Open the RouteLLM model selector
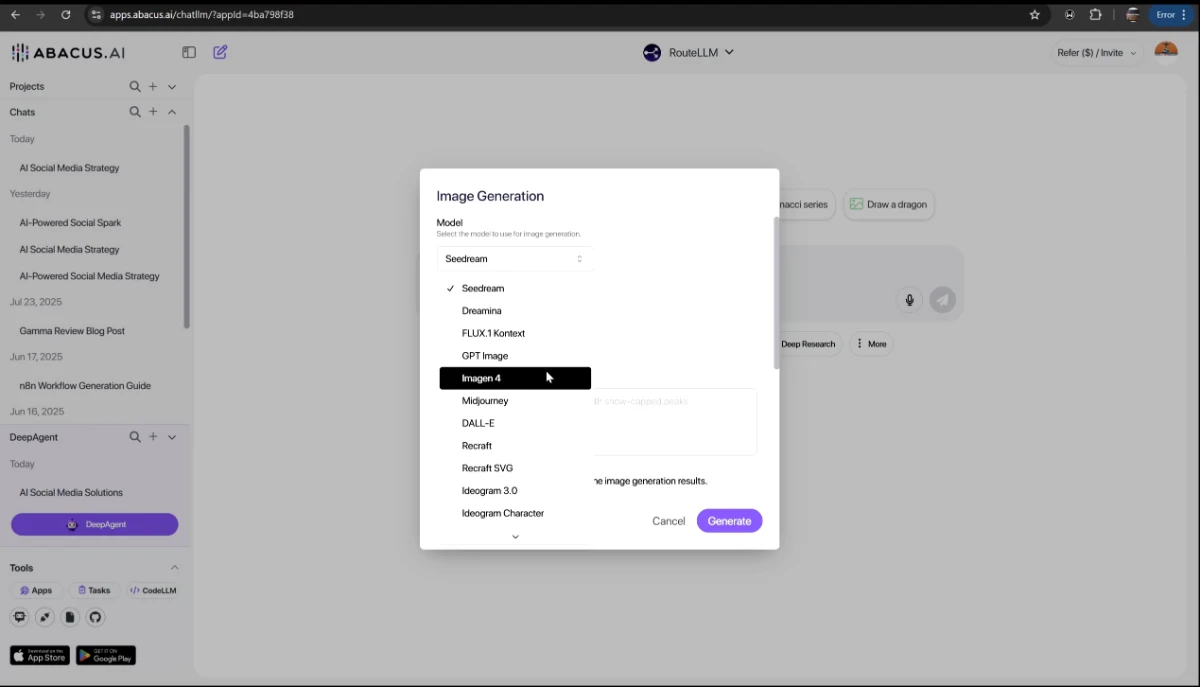 688,52
